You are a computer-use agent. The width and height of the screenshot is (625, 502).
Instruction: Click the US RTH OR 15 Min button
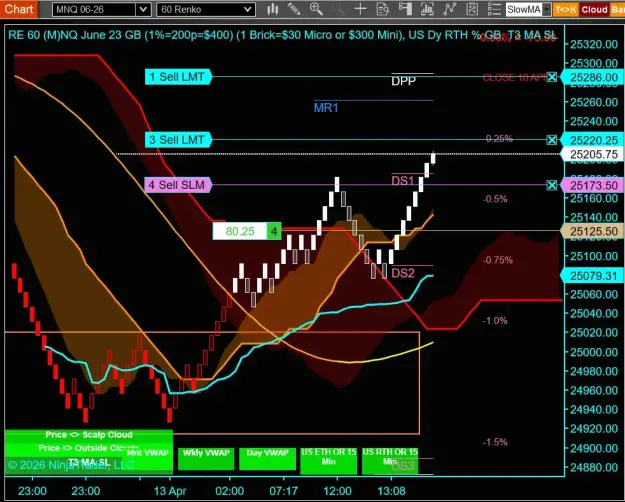(x=390, y=460)
